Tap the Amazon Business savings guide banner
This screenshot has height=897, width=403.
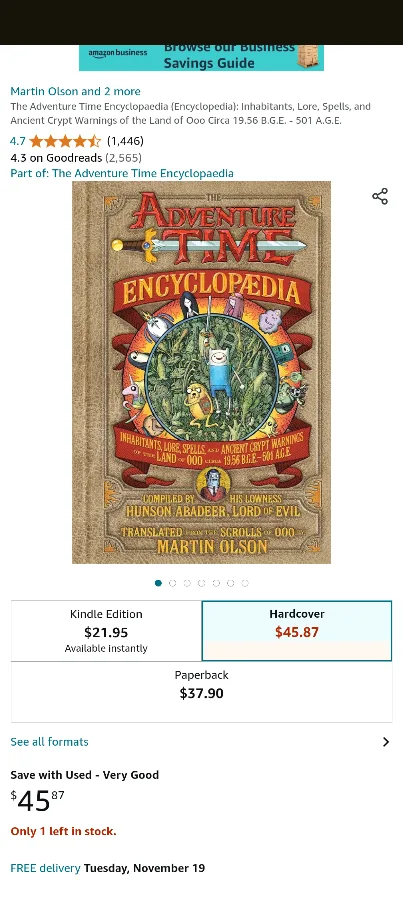point(202,58)
